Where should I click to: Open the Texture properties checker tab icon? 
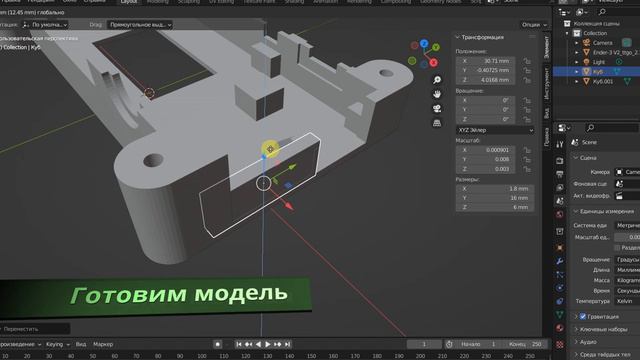[560, 344]
